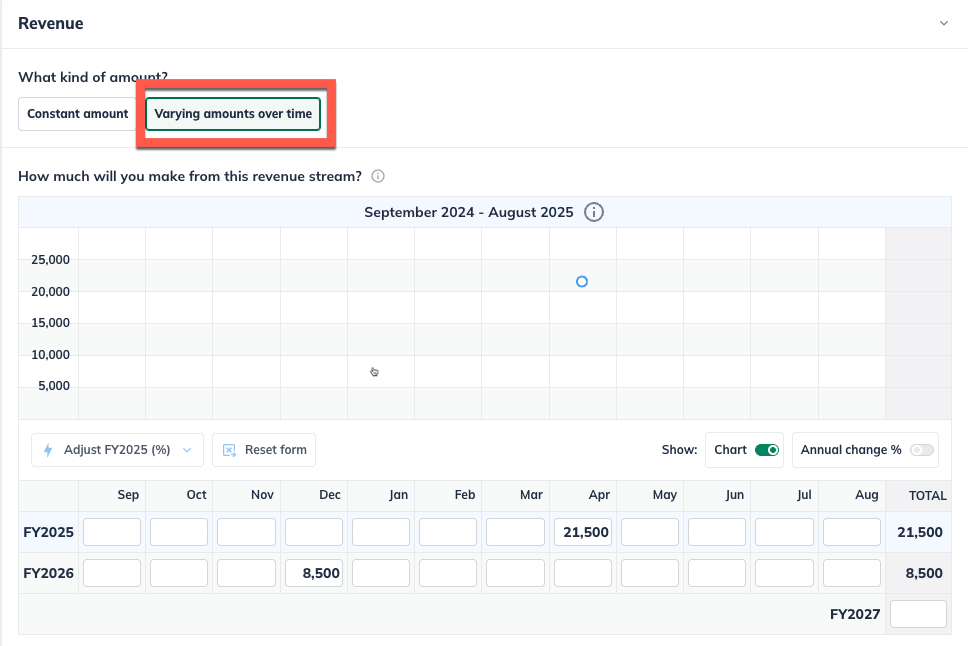The height and width of the screenshot is (646, 968).
Task: Click the FY2025 Mar input field
Action: coord(515,532)
